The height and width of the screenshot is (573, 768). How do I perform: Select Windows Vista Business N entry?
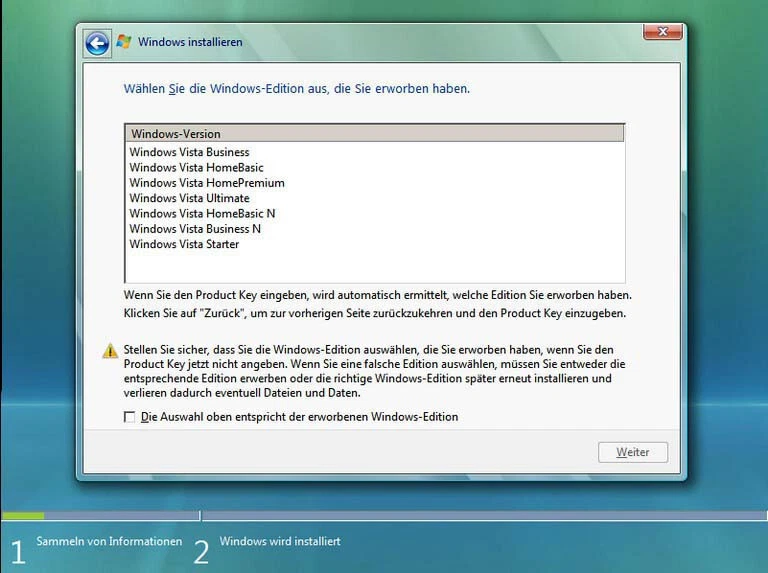375,229
